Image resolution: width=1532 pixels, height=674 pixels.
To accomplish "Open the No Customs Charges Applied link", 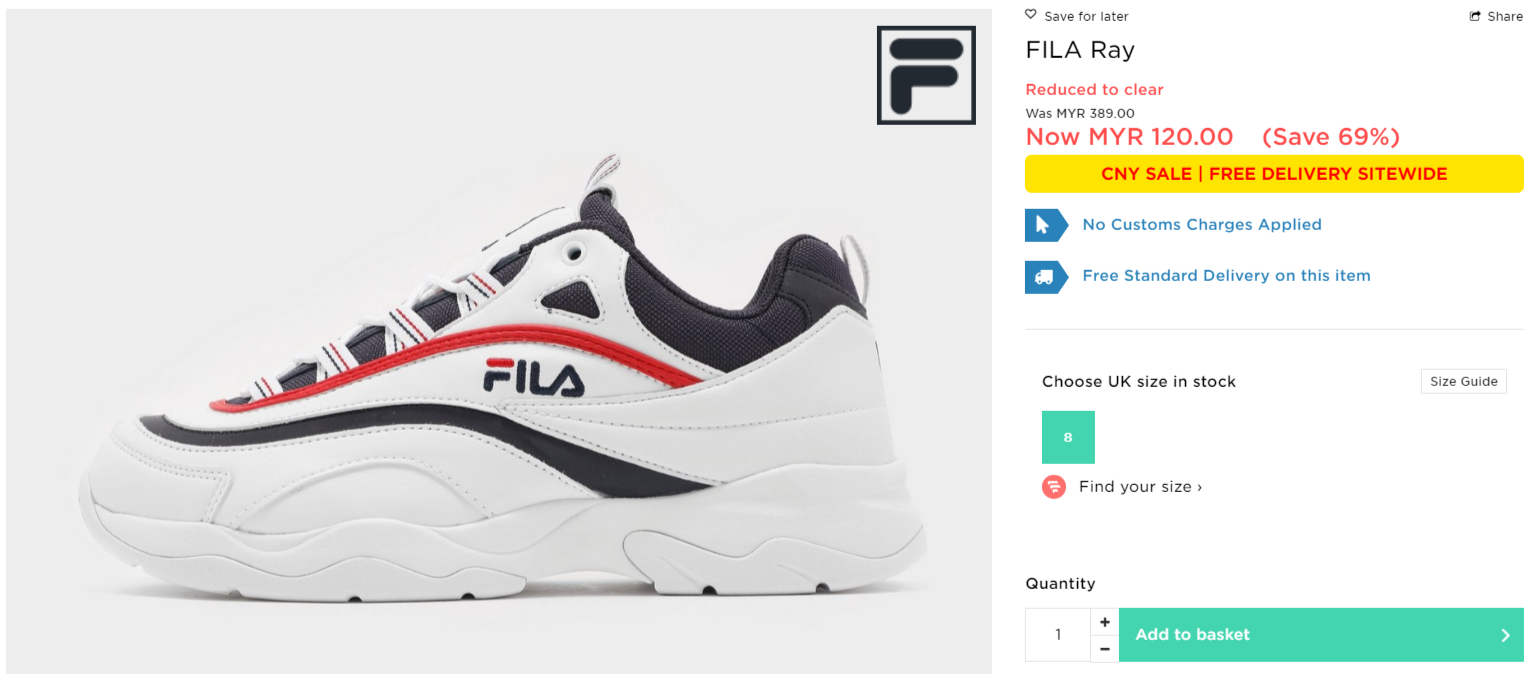I will (1202, 225).
